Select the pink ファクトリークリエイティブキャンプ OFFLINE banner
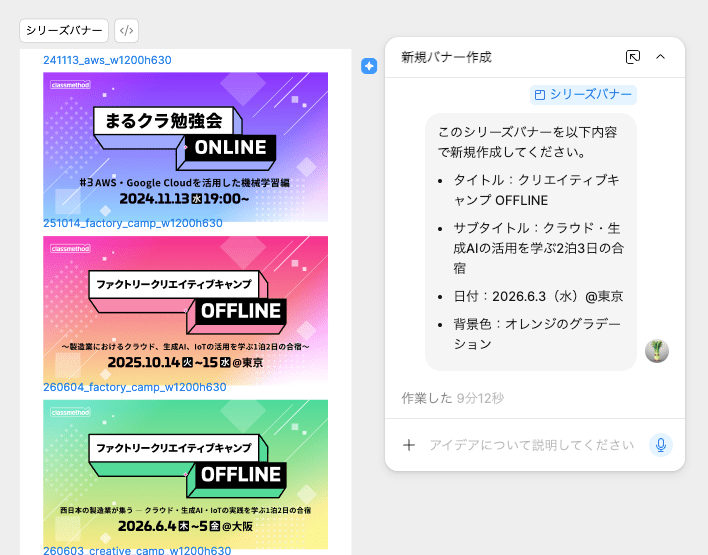The image size is (708, 555). pyautogui.click(x=186, y=310)
